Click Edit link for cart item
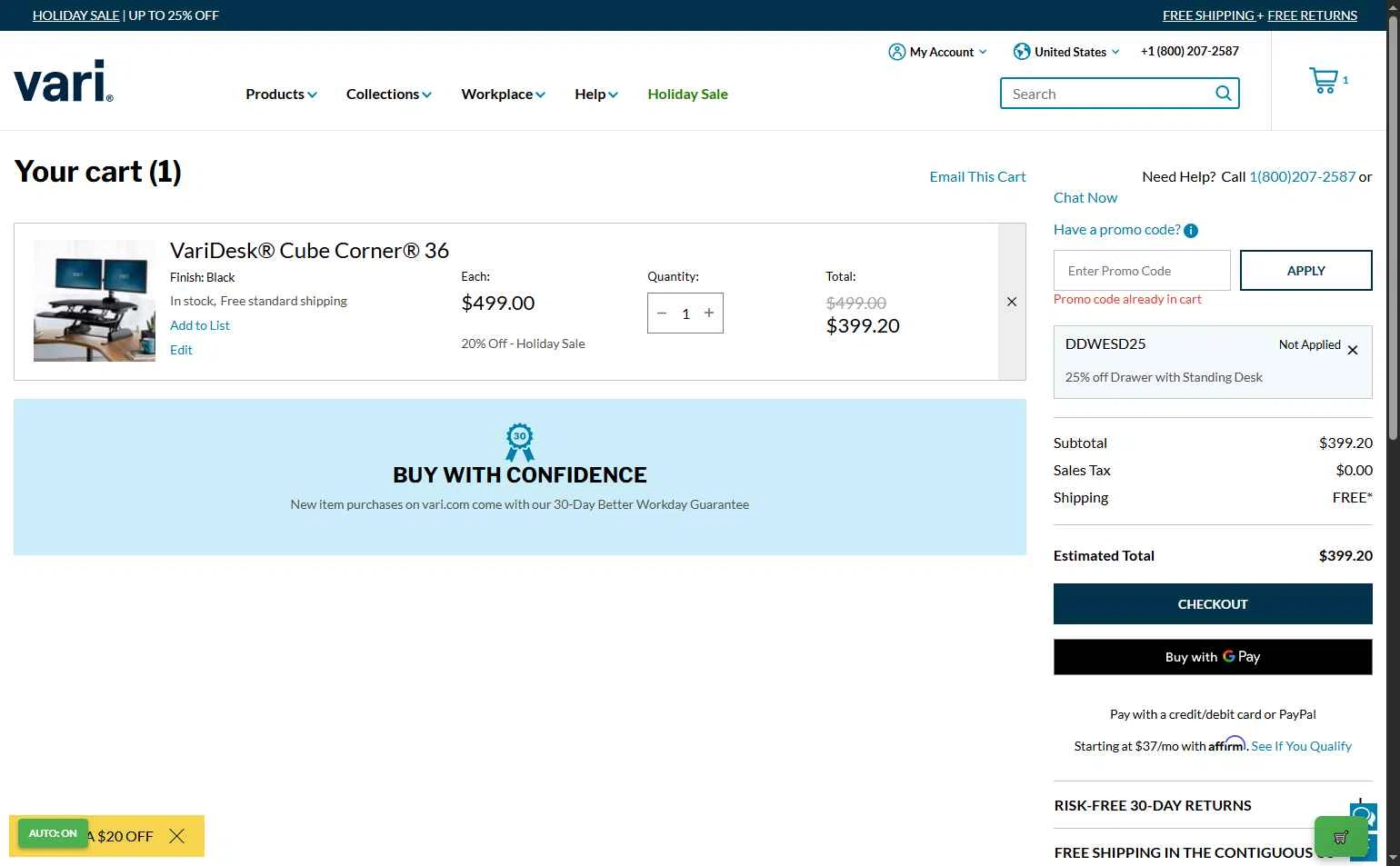 (181, 350)
